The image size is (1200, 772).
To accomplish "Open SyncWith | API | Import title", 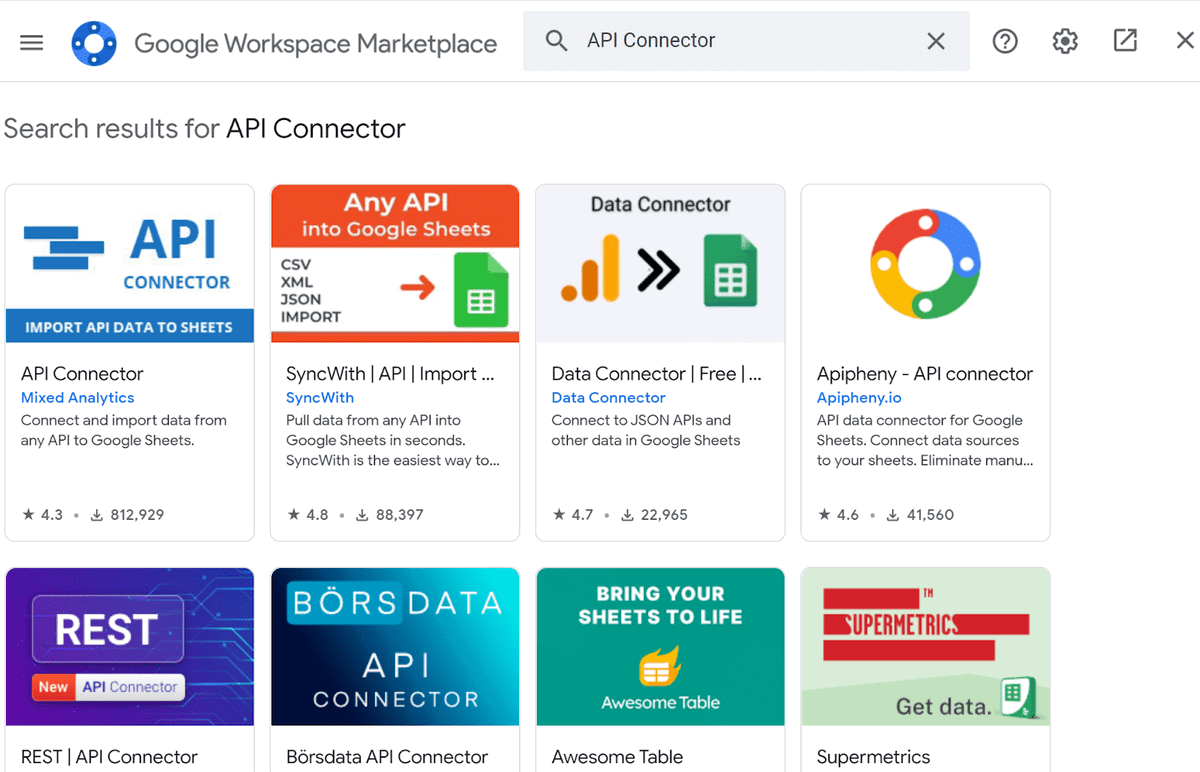I will (390, 374).
